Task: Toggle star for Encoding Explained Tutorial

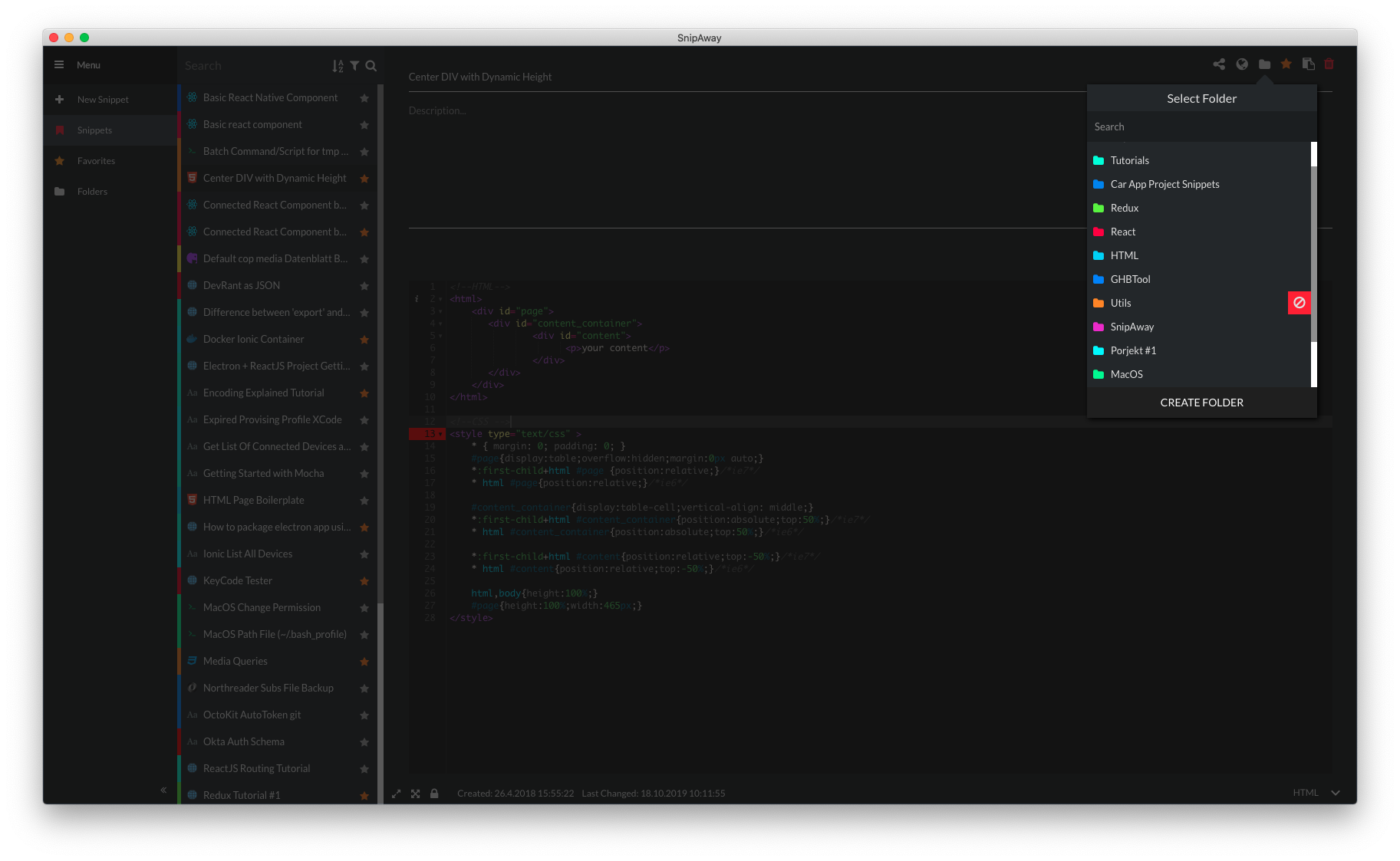Action: tap(364, 393)
